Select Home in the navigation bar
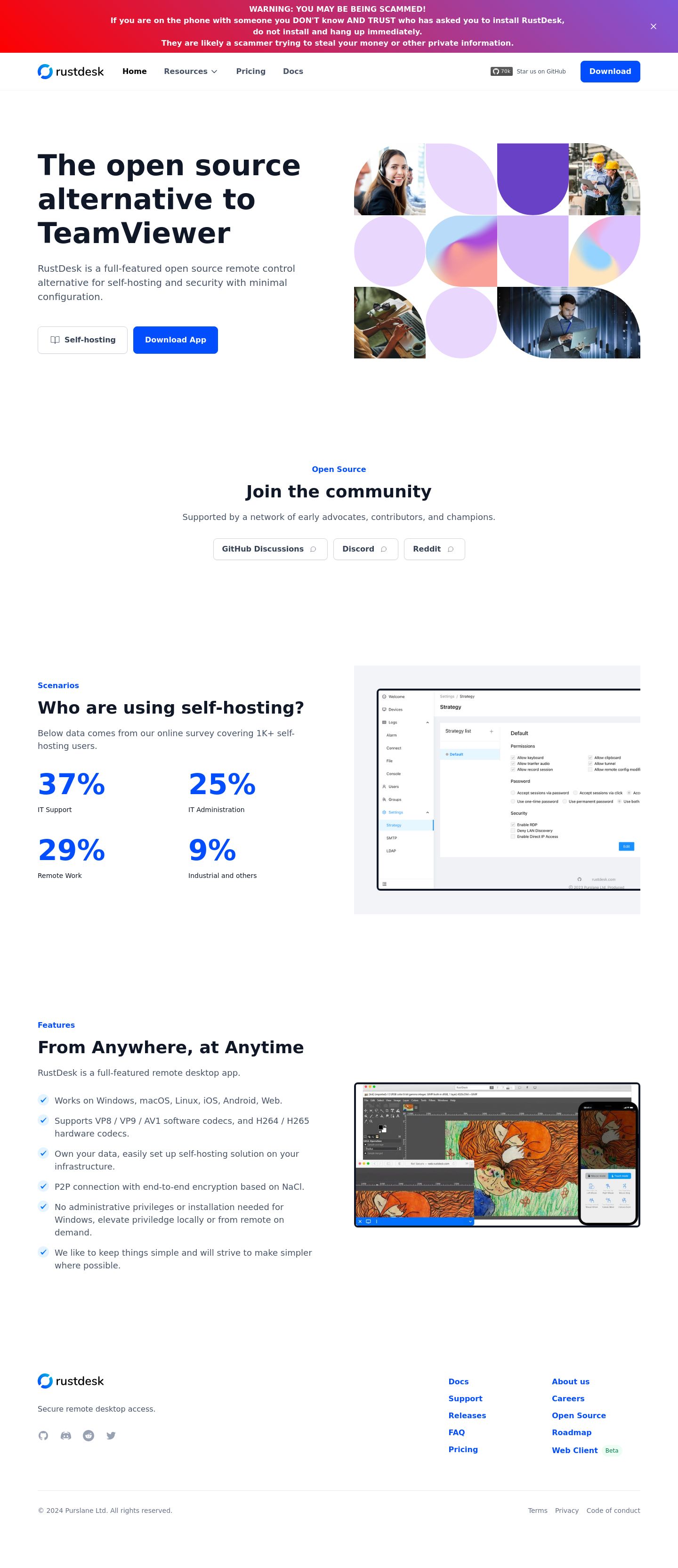The width and height of the screenshot is (678, 1568). [135, 72]
